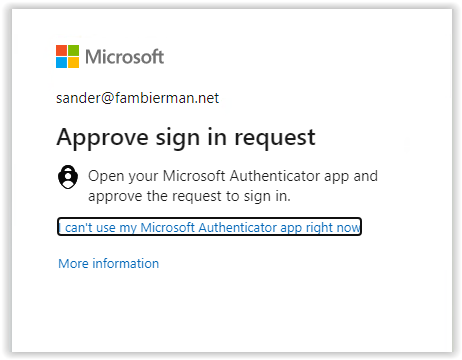The height and width of the screenshot is (360, 462).
Task: Click the red square in Microsoft logo
Action: coord(61,51)
